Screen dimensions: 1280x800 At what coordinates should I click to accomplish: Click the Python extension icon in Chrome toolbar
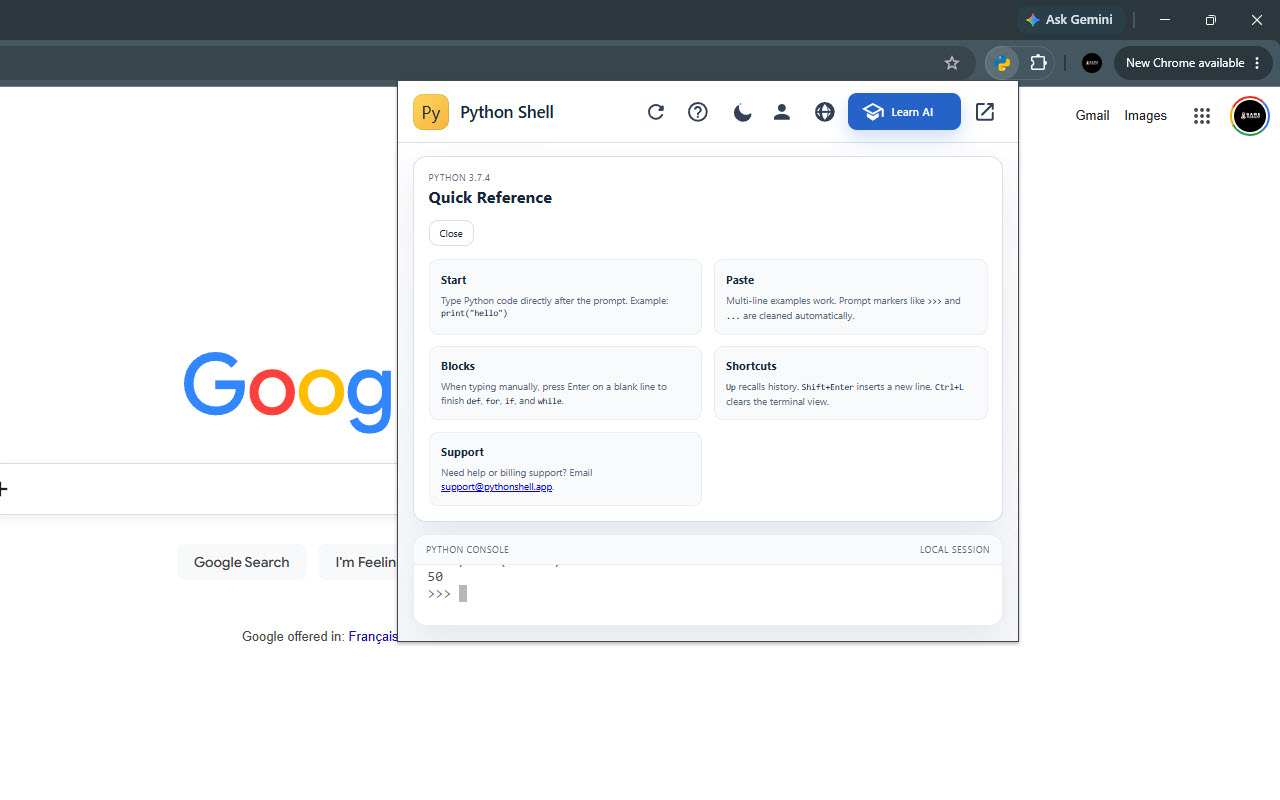1002,63
